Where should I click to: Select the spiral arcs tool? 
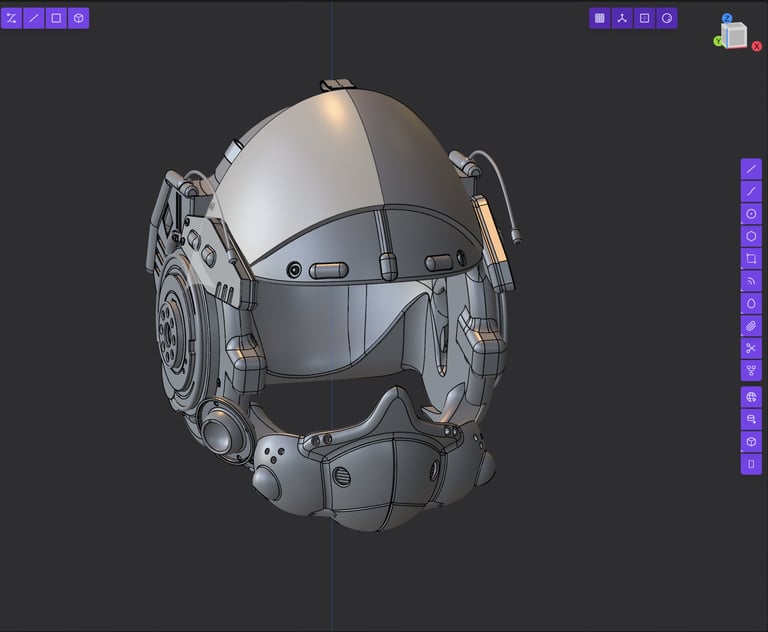(751, 281)
